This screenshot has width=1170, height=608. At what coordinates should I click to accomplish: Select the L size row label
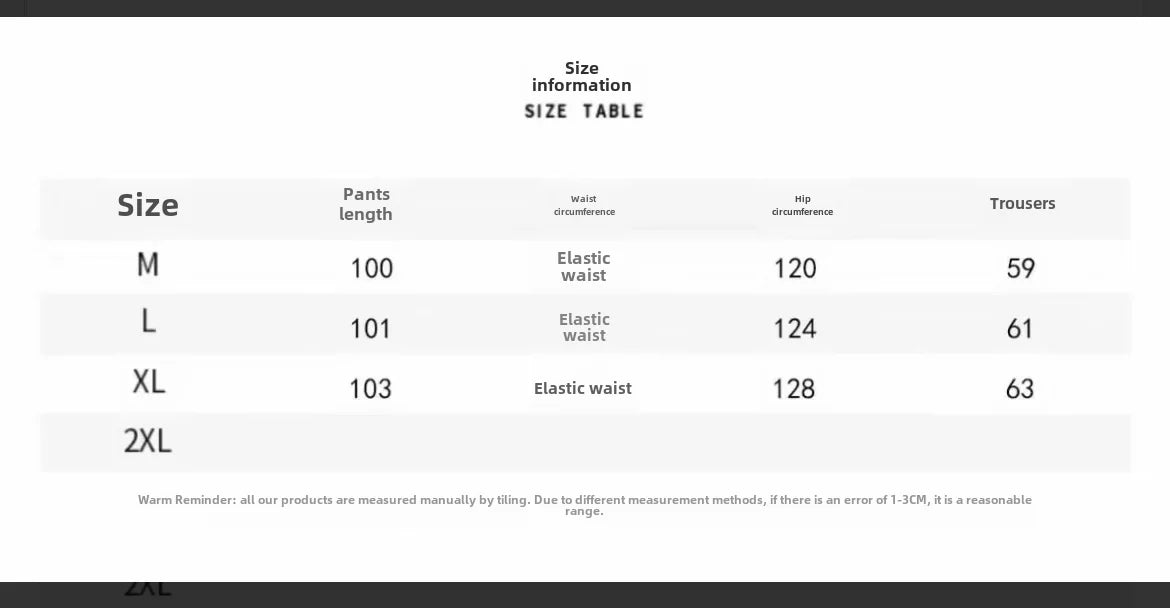148,321
